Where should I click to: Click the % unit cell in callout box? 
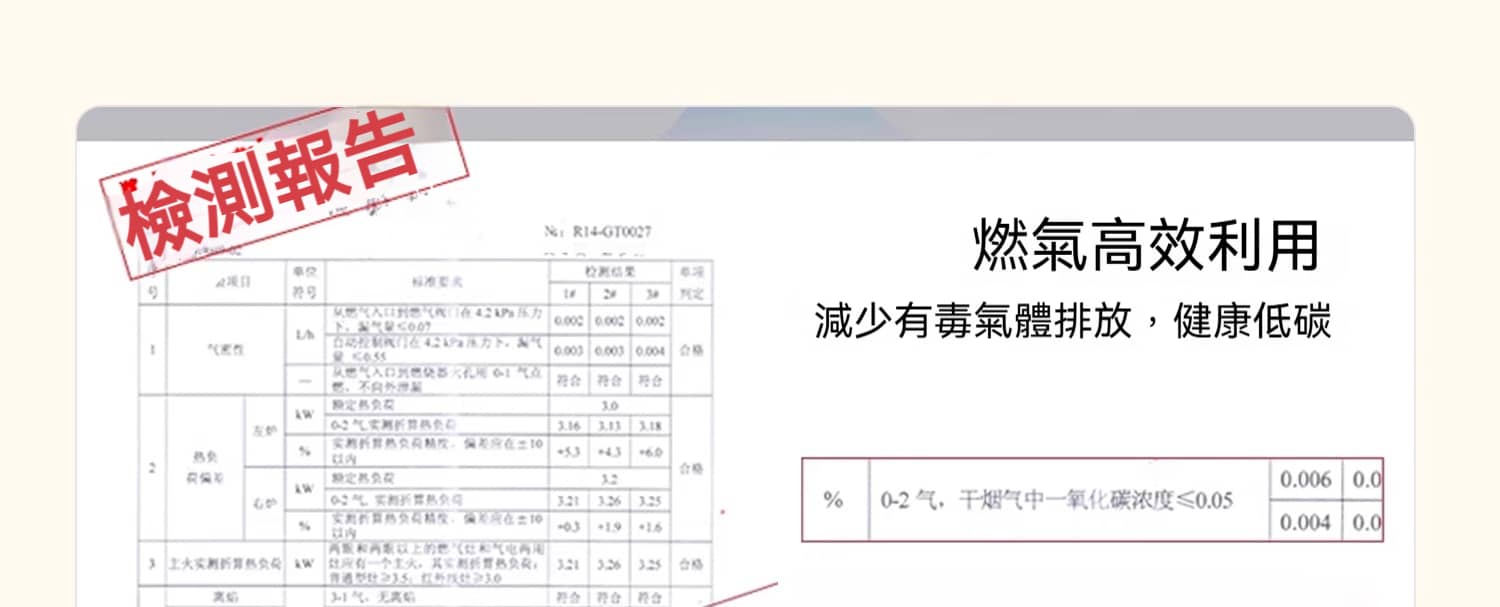(833, 499)
